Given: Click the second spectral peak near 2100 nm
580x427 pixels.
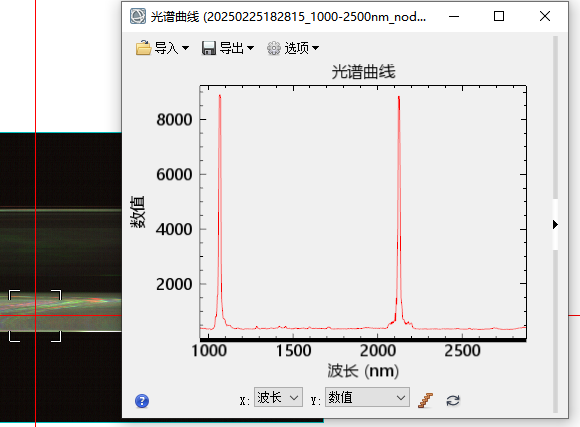Looking at the screenshot, I should pyautogui.click(x=399, y=207).
